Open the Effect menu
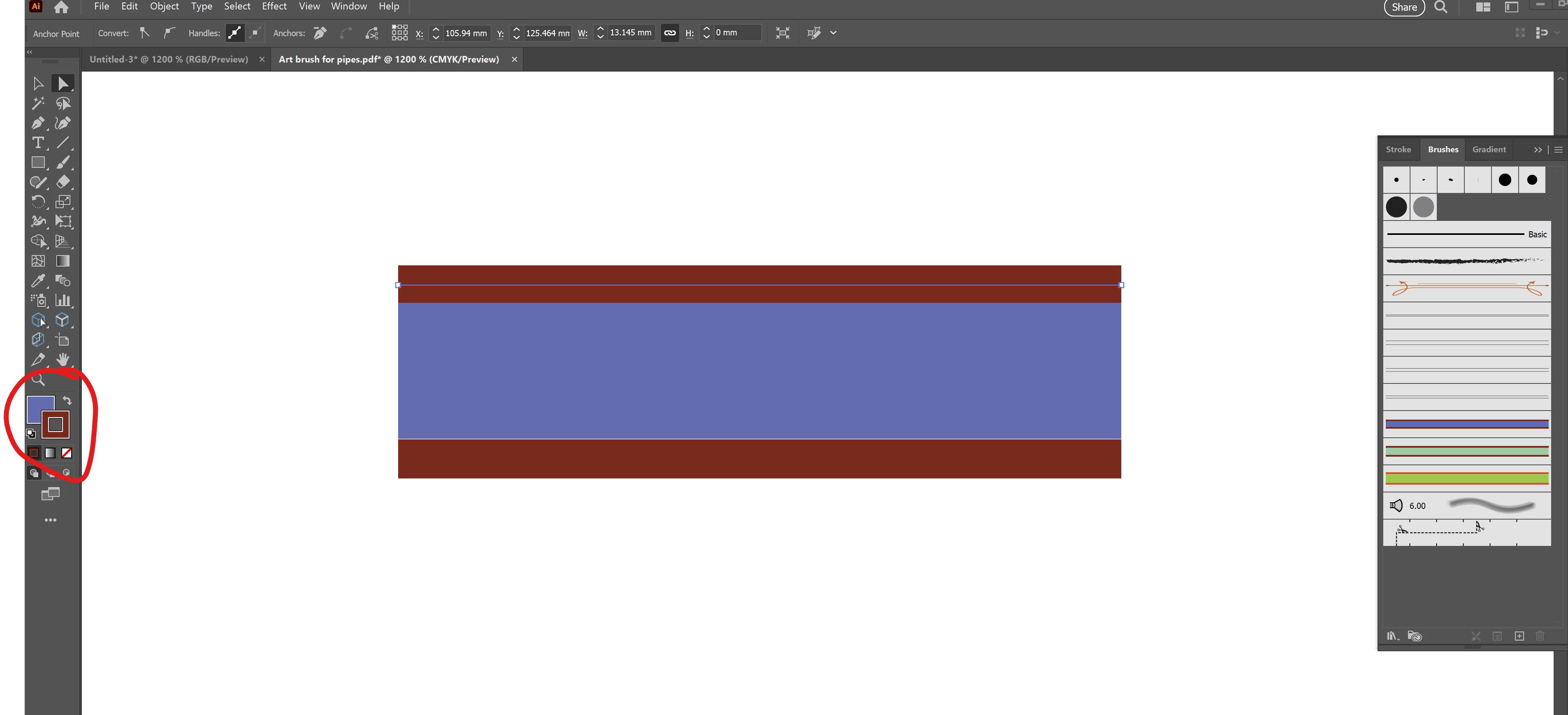This screenshot has width=1568, height=715. (274, 6)
